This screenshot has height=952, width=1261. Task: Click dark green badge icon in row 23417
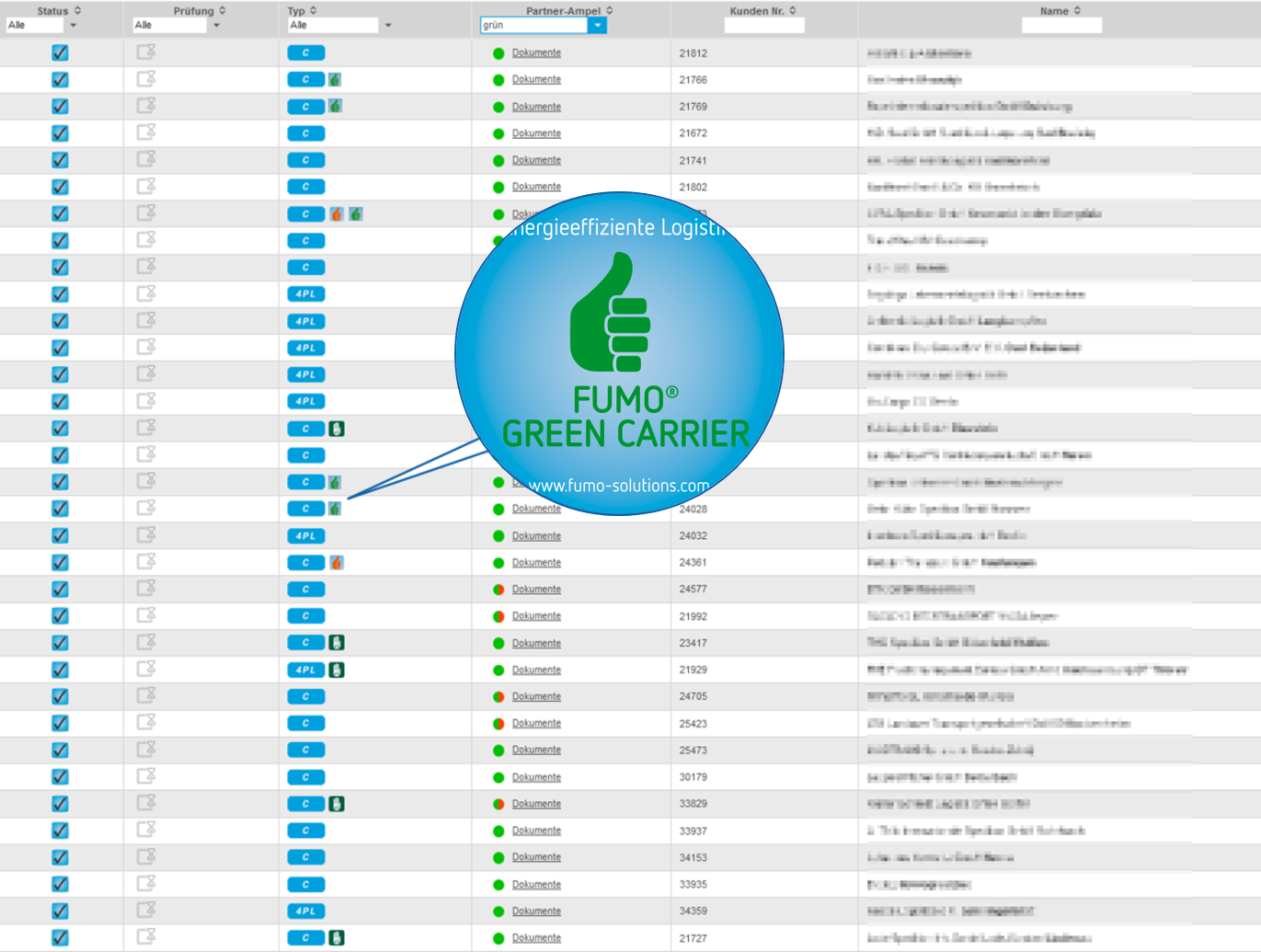pos(337,643)
